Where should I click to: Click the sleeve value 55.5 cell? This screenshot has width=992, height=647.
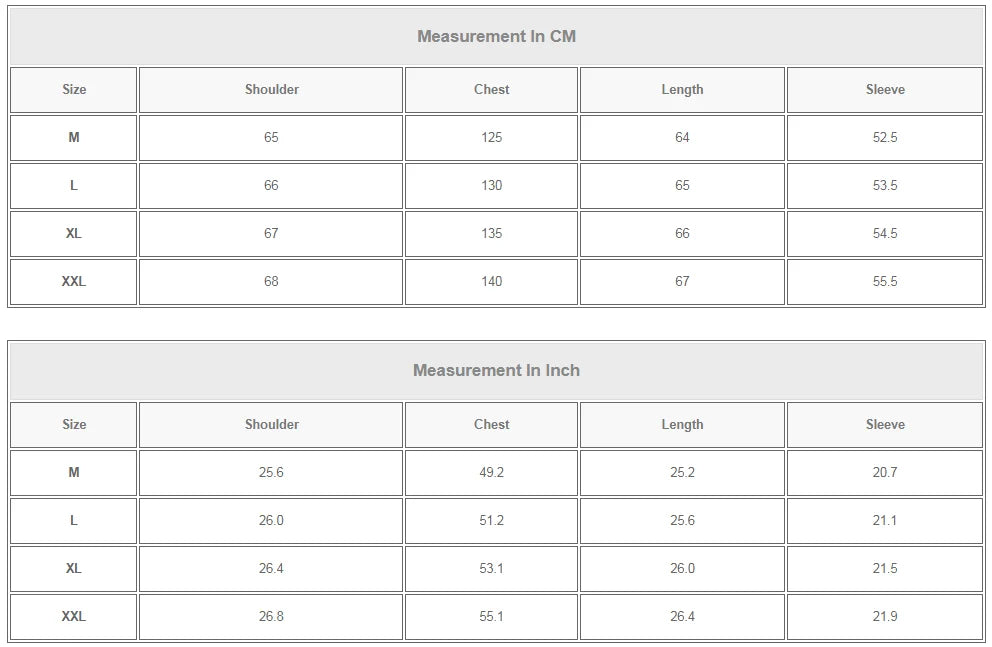(x=885, y=281)
